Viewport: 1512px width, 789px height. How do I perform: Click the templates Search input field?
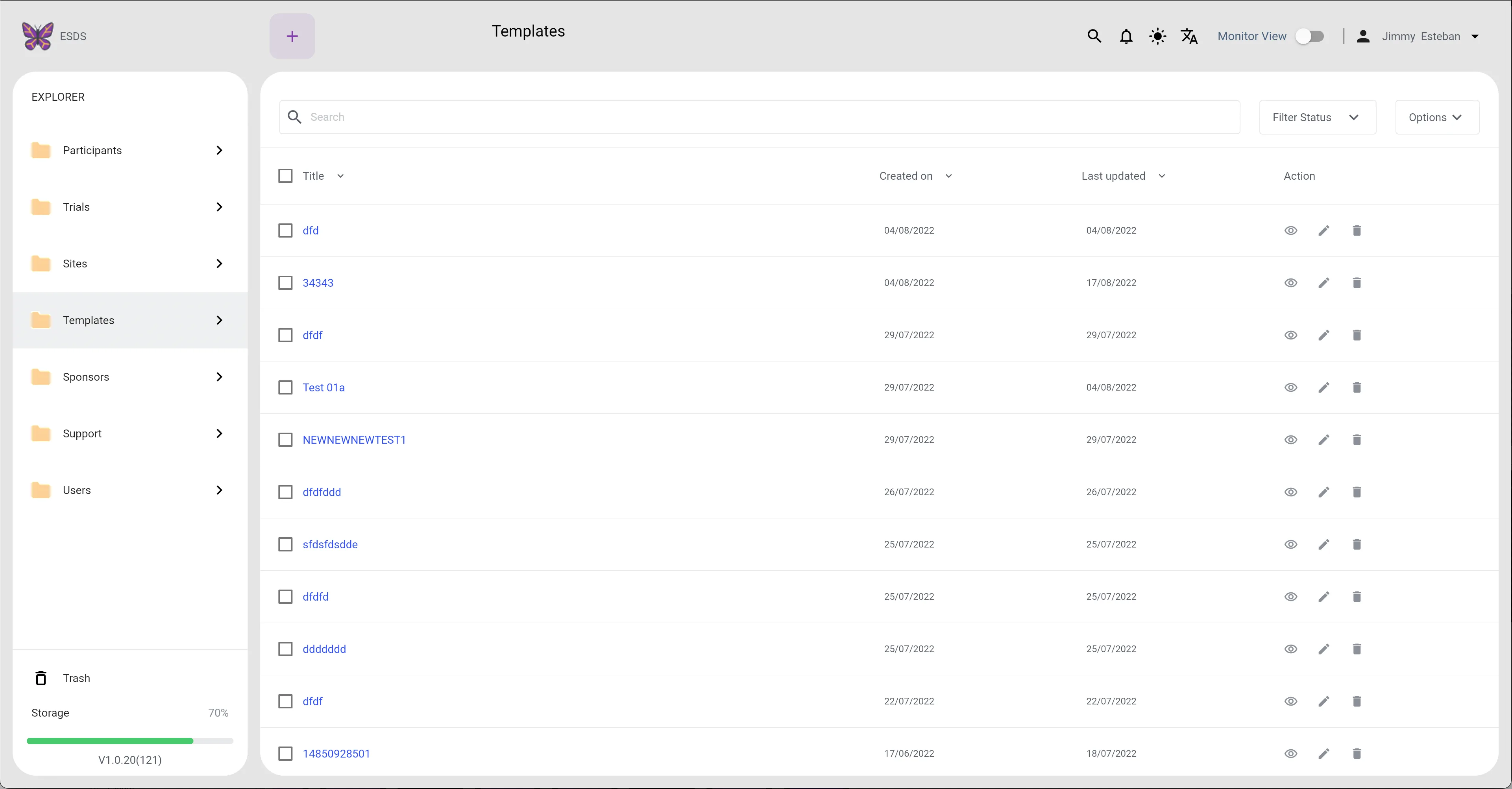tap(760, 117)
